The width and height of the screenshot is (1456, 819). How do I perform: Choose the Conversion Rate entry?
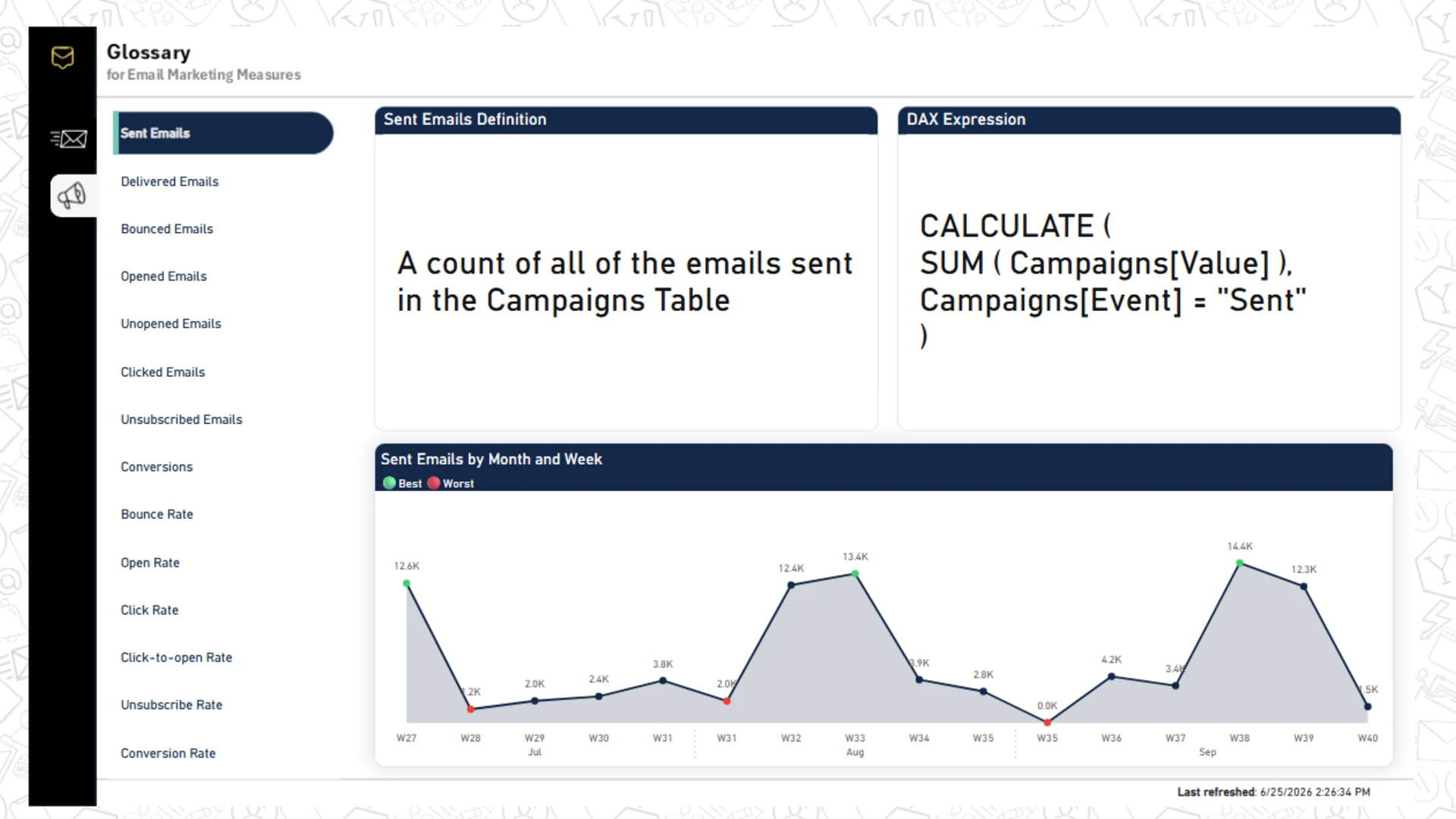click(168, 753)
